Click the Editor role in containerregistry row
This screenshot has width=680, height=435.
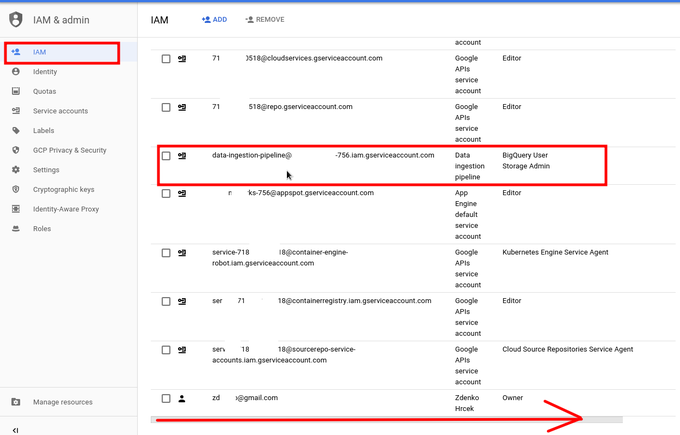(x=512, y=301)
